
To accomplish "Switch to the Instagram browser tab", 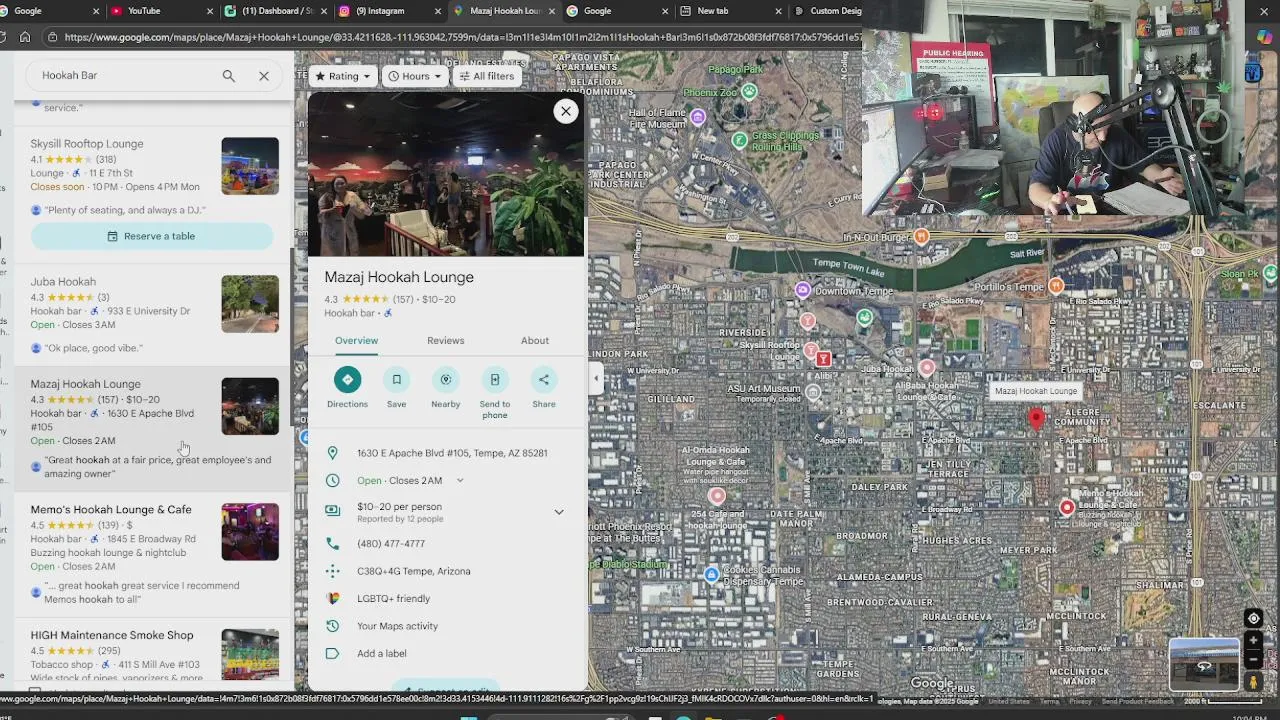I will 390,11.
